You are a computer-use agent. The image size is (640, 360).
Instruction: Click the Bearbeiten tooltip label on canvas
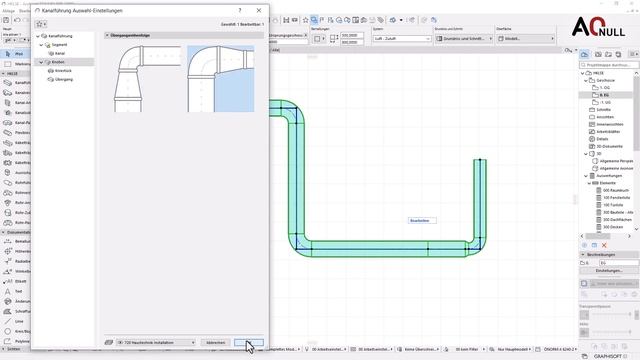[422, 221]
